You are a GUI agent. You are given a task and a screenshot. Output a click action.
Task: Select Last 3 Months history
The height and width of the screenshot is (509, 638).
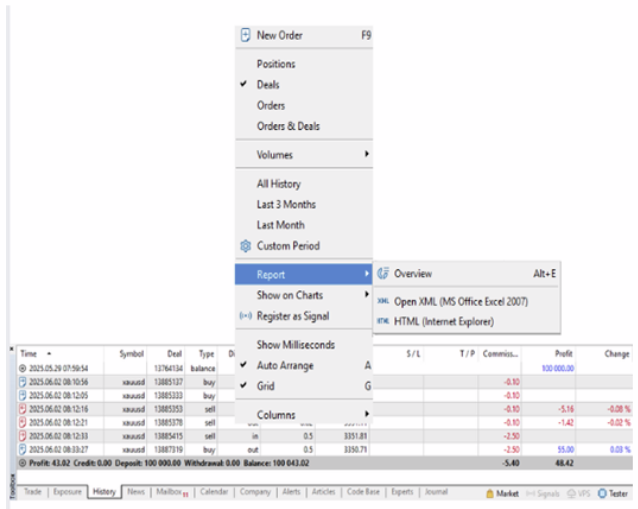[x=285, y=204]
